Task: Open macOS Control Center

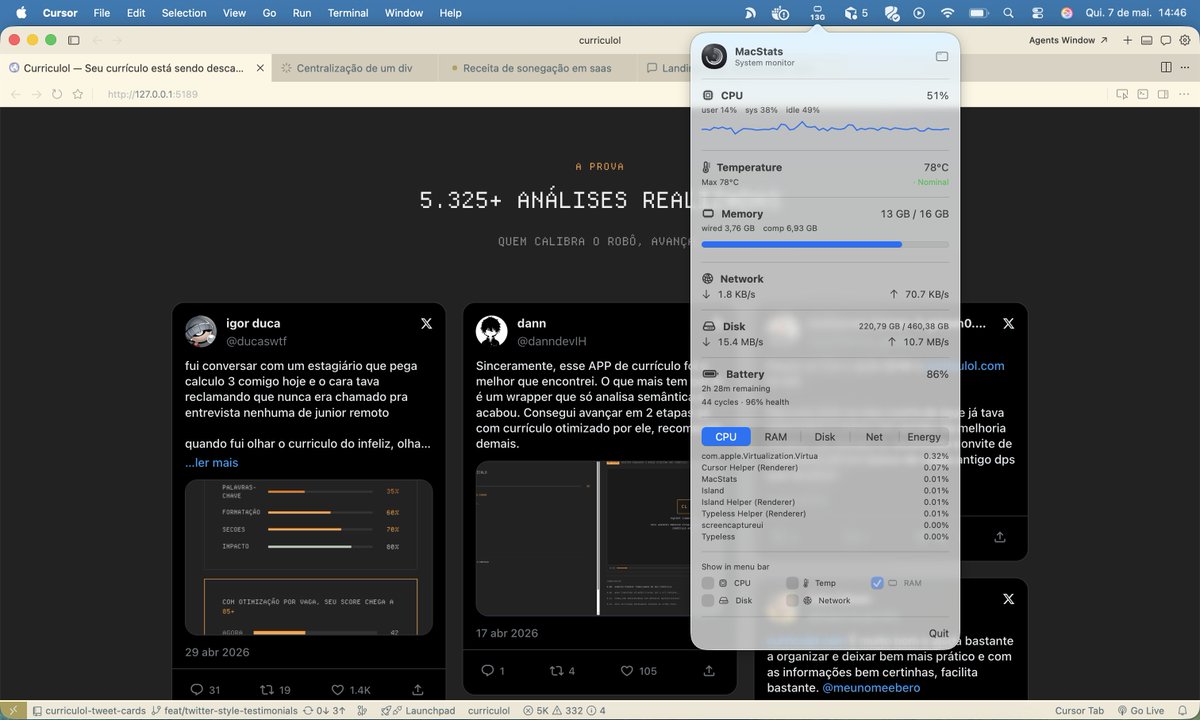Action: [x=1036, y=13]
